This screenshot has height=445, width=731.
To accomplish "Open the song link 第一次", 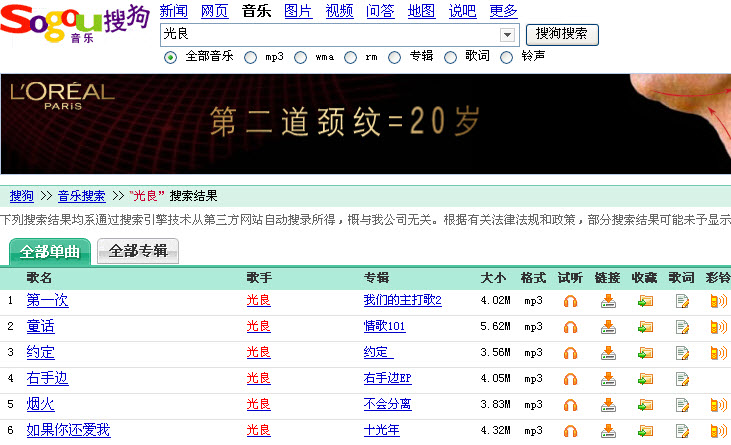I will 48,300.
